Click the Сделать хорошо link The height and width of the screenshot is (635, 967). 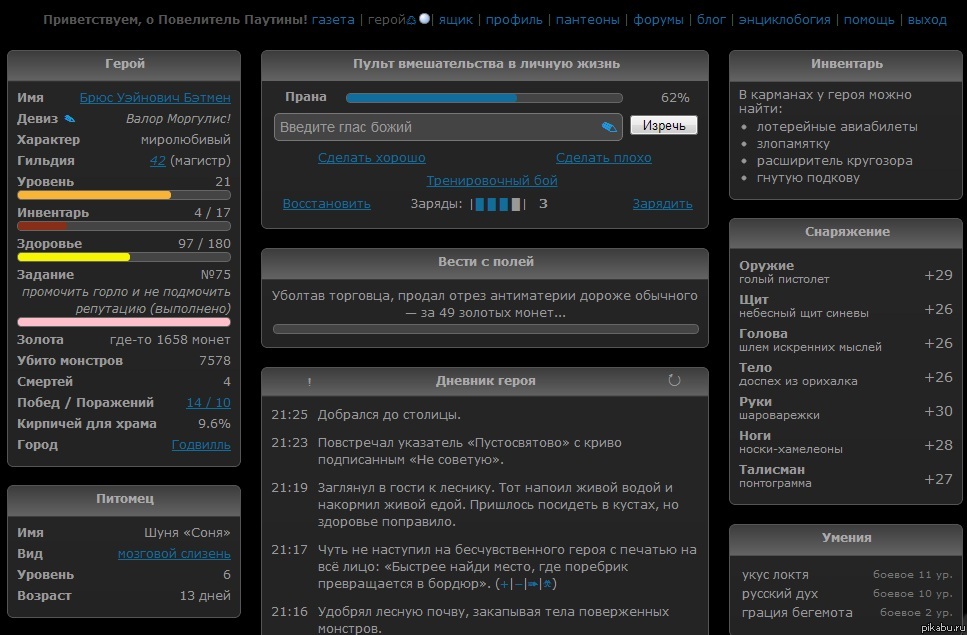(371, 158)
